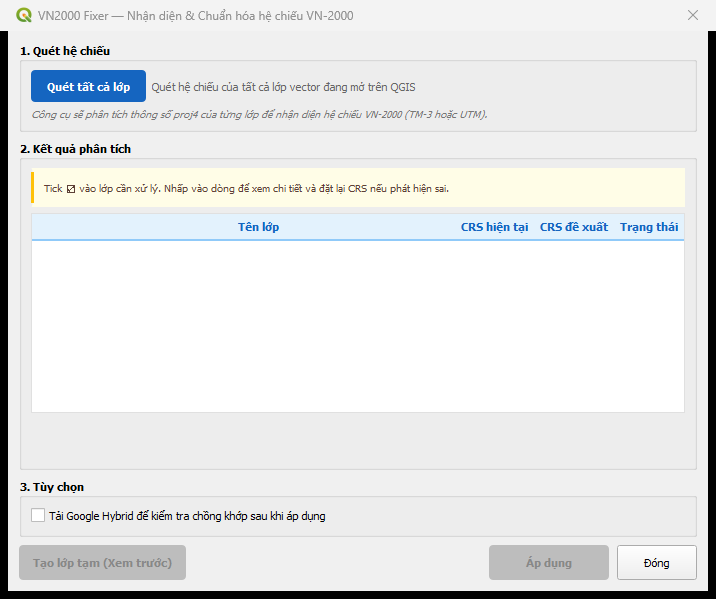Click the 'Quét tất cả lớp' scan button
The image size is (716, 599).
[x=88, y=86]
